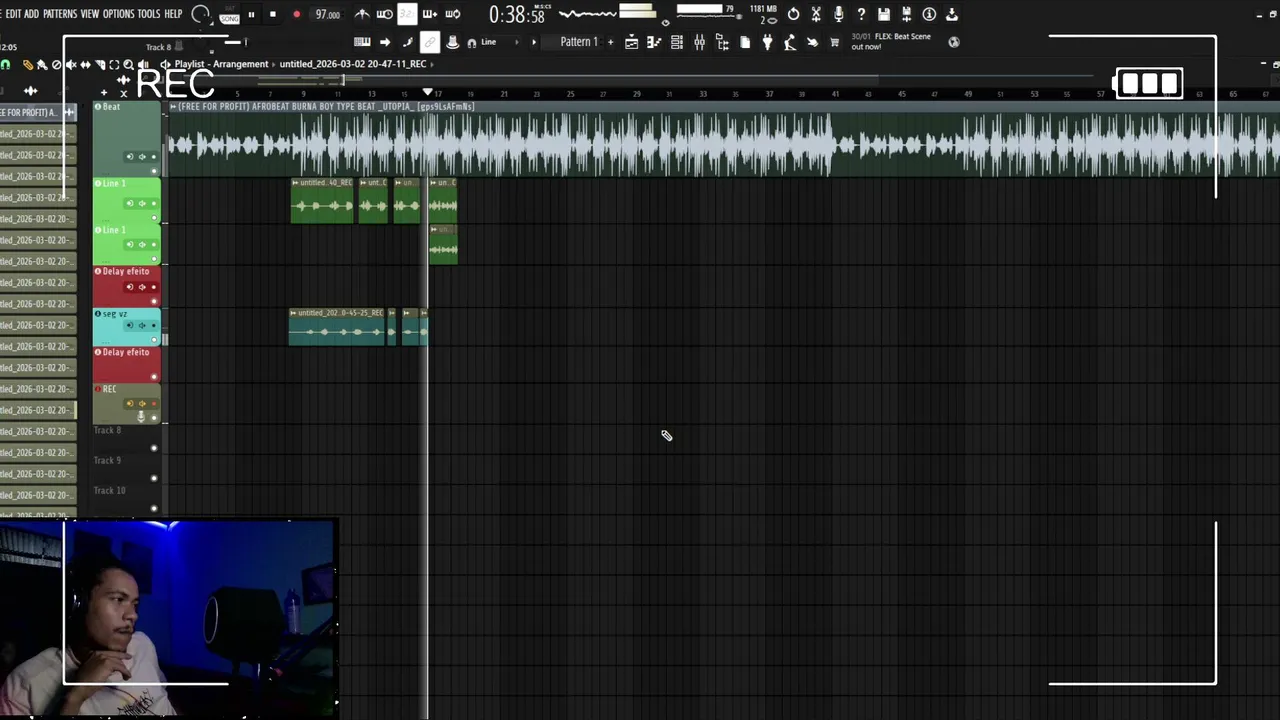Click the globe online news icon
The image size is (1280, 720).
pyautogui.click(x=954, y=42)
